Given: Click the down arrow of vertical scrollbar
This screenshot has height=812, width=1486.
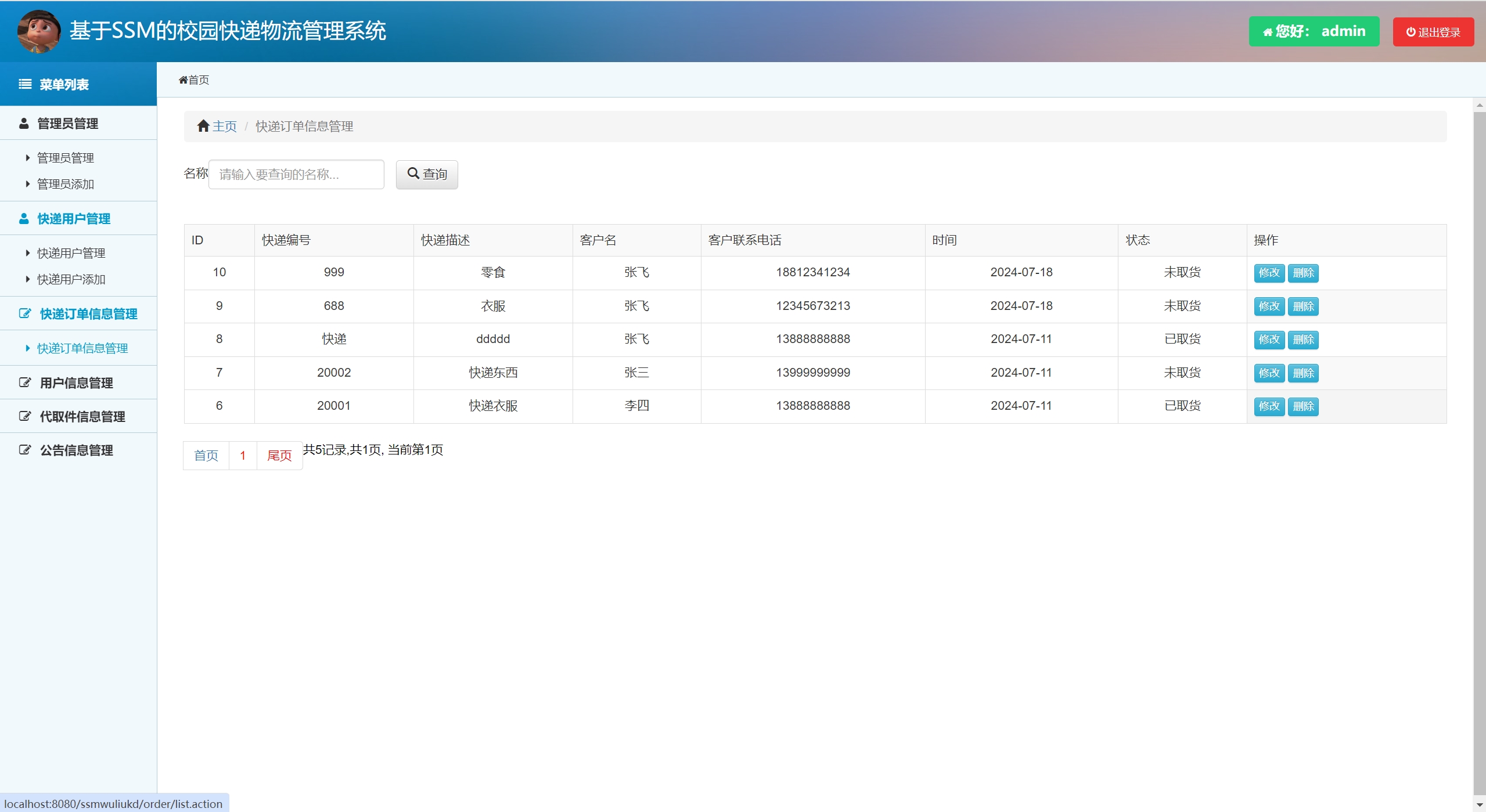Looking at the screenshot, I should click(x=1479, y=806).
